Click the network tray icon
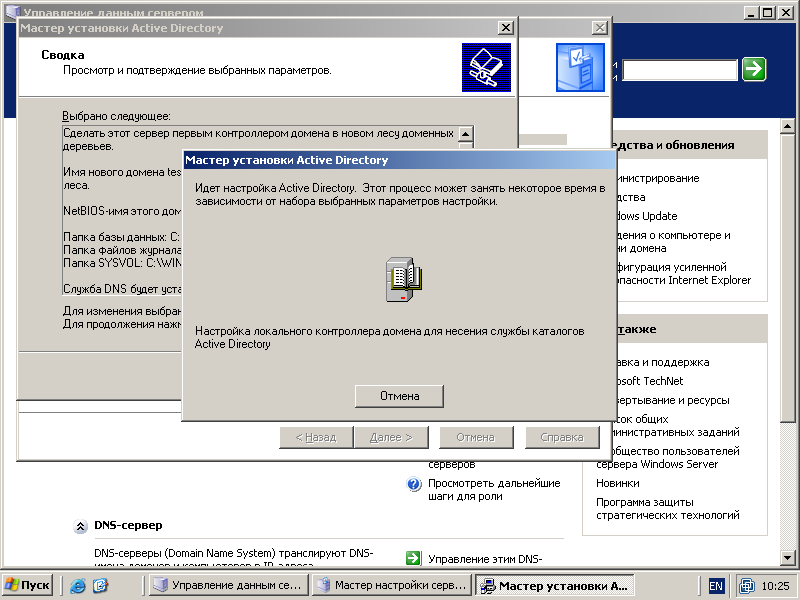 click(x=746, y=586)
